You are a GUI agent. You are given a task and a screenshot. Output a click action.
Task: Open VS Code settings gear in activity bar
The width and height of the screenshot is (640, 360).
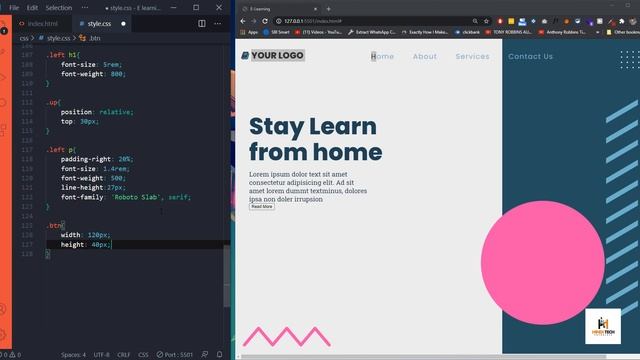click(3, 335)
